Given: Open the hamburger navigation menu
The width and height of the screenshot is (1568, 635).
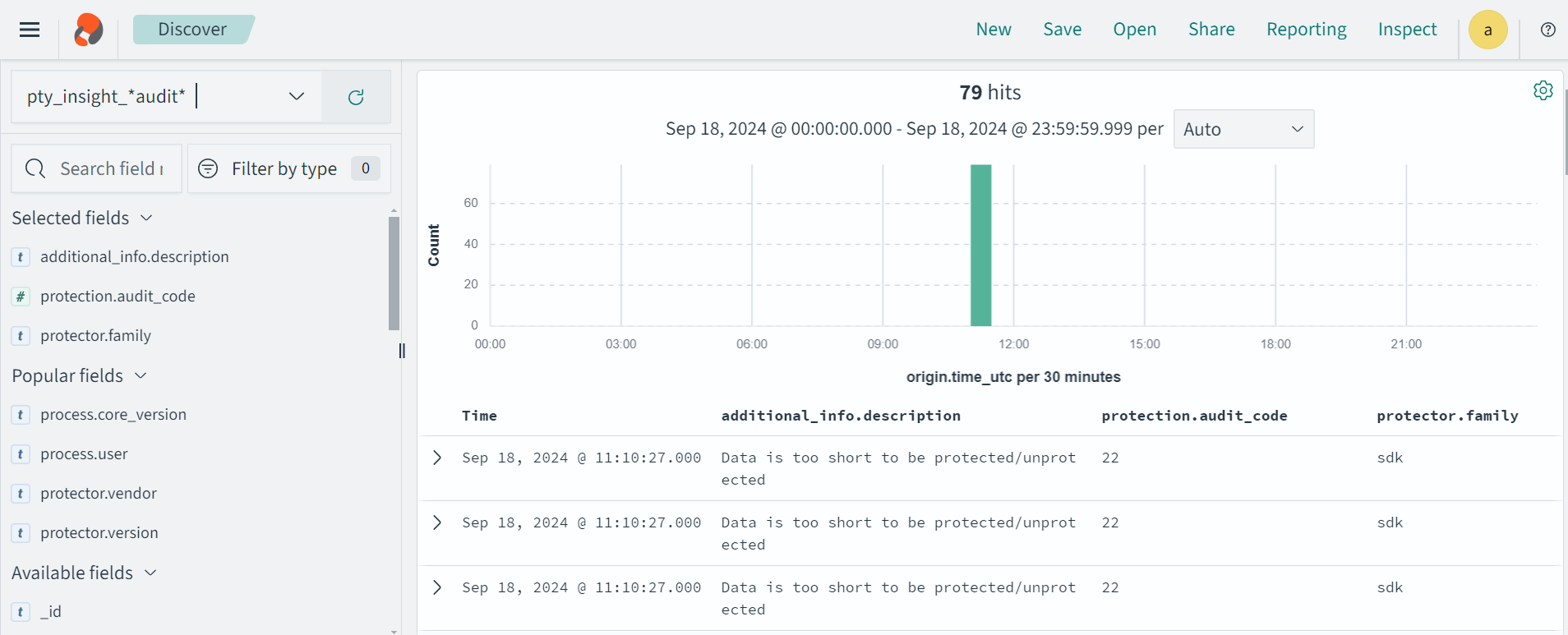Looking at the screenshot, I should click(x=30, y=30).
